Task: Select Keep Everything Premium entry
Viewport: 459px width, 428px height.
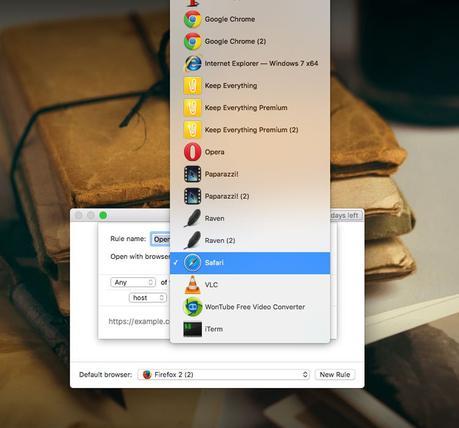Action: (250, 108)
